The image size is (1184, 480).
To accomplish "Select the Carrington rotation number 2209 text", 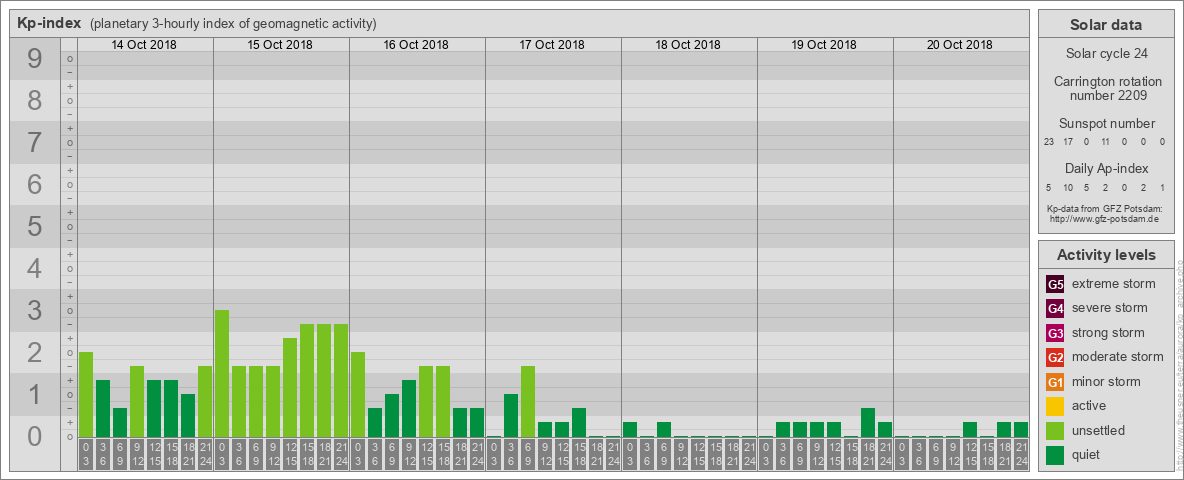I will (x=1107, y=88).
